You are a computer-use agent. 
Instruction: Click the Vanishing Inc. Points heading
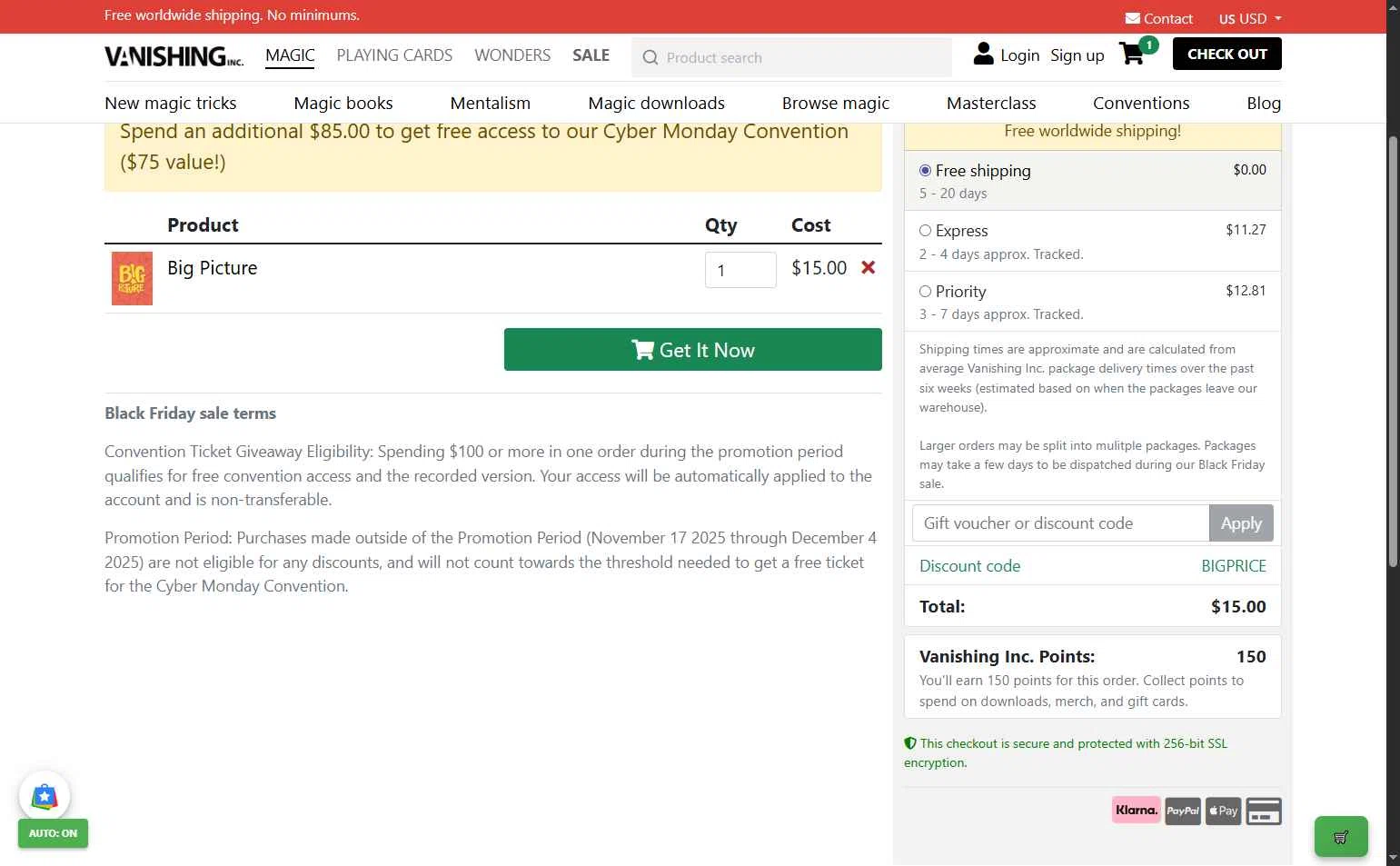1007,657
